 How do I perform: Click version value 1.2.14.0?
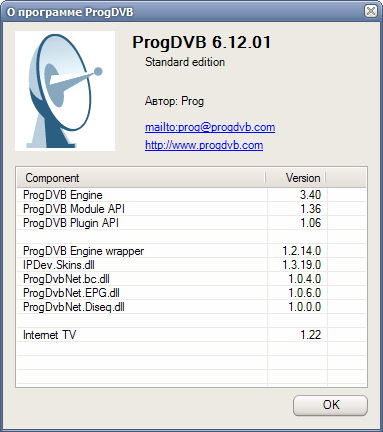tap(302, 251)
